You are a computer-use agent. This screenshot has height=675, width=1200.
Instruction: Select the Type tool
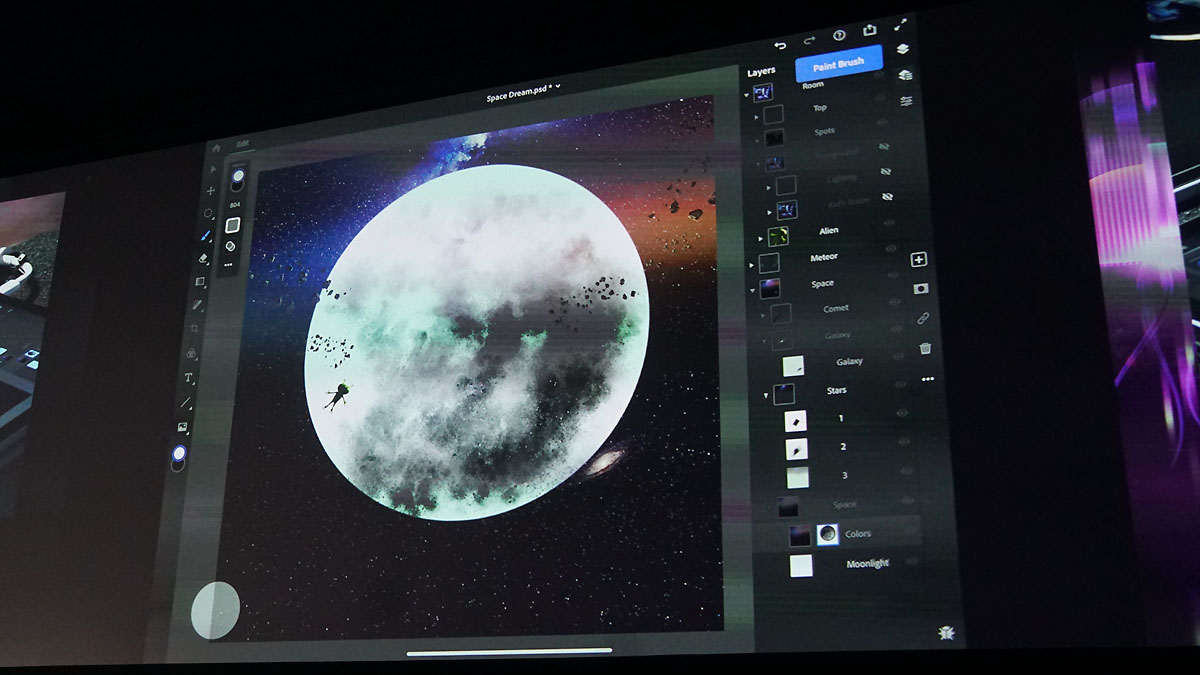[188, 378]
